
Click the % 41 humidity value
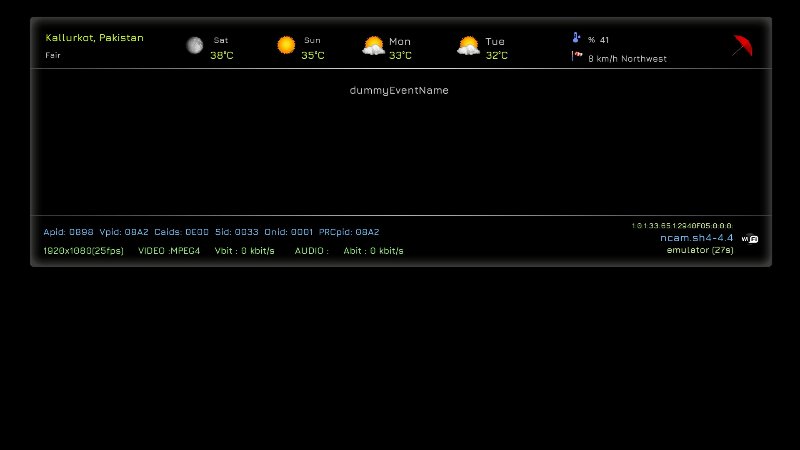click(598, 40)
